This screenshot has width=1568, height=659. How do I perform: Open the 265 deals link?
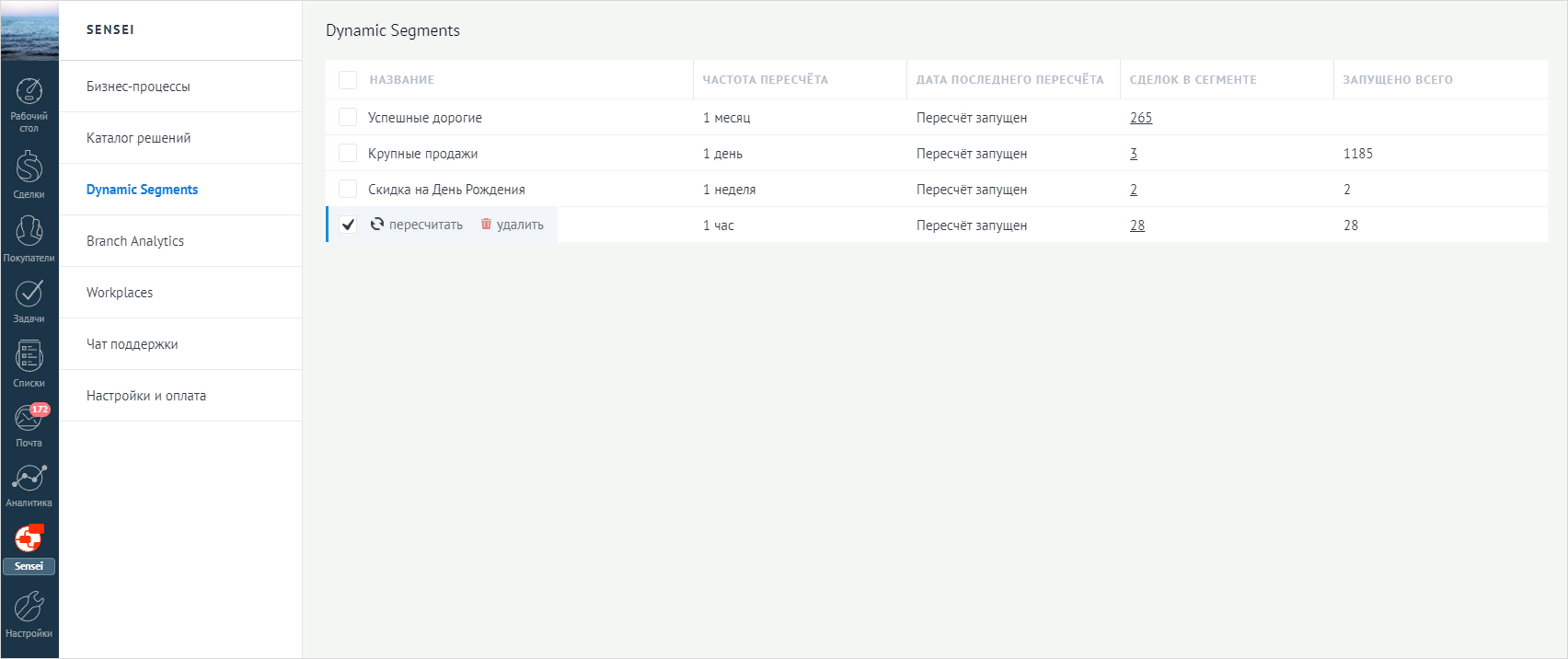point(1141,118)
